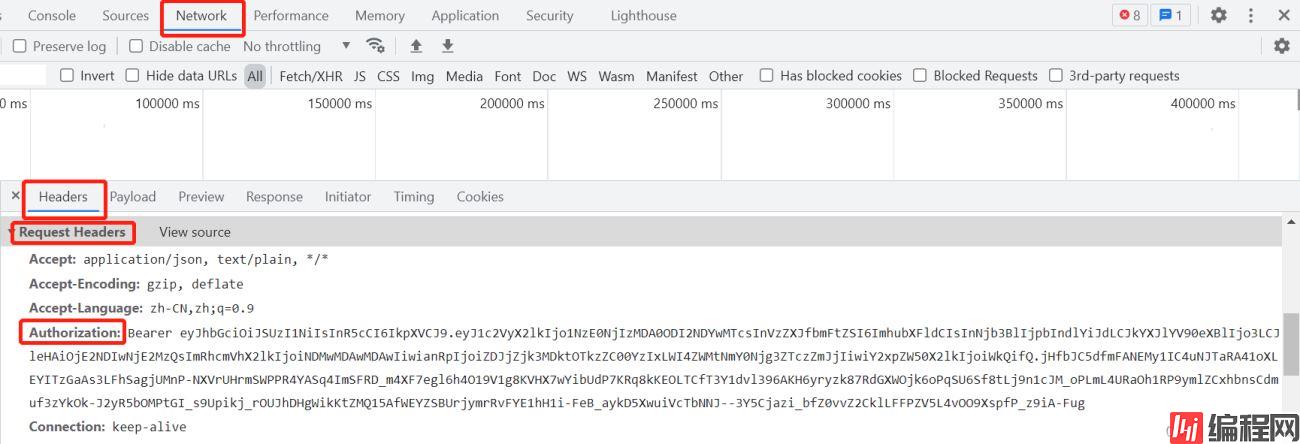The height and width of the screenshot is (444, 1300).
Task: Click the blue issues count badge
Action: click(1170, 15)
